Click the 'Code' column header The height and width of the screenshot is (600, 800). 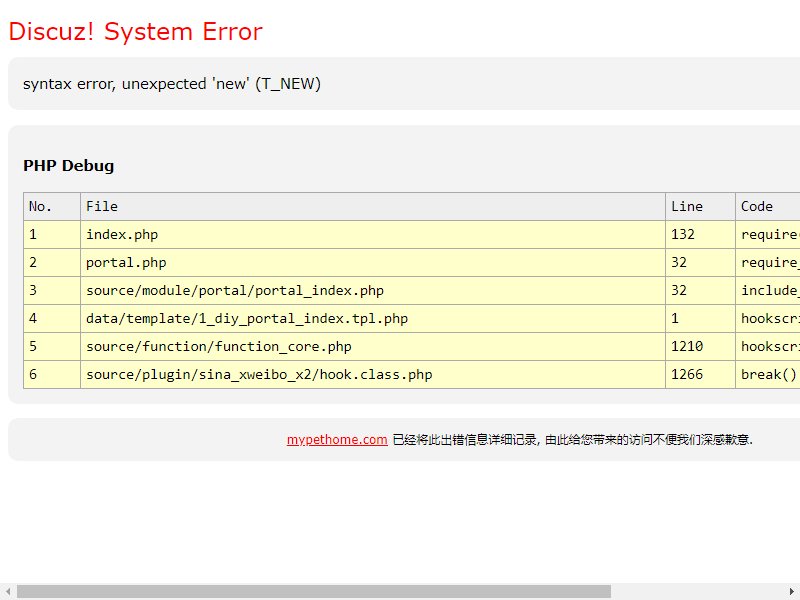coord(768,207)
